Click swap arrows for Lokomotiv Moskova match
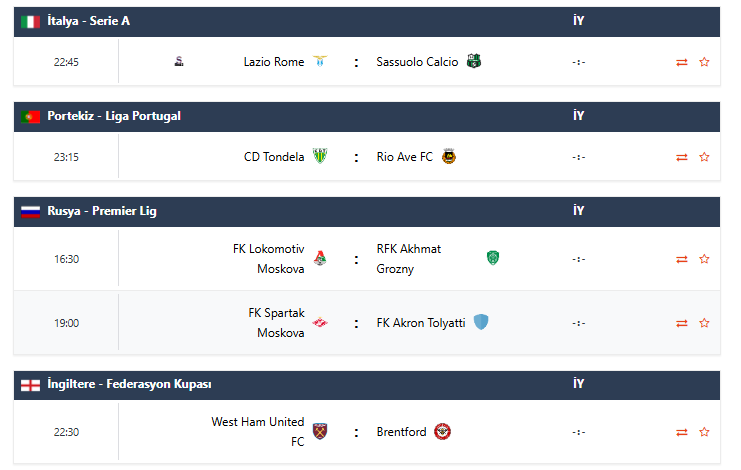The image size is (741, 470). (x=682, y=259)
